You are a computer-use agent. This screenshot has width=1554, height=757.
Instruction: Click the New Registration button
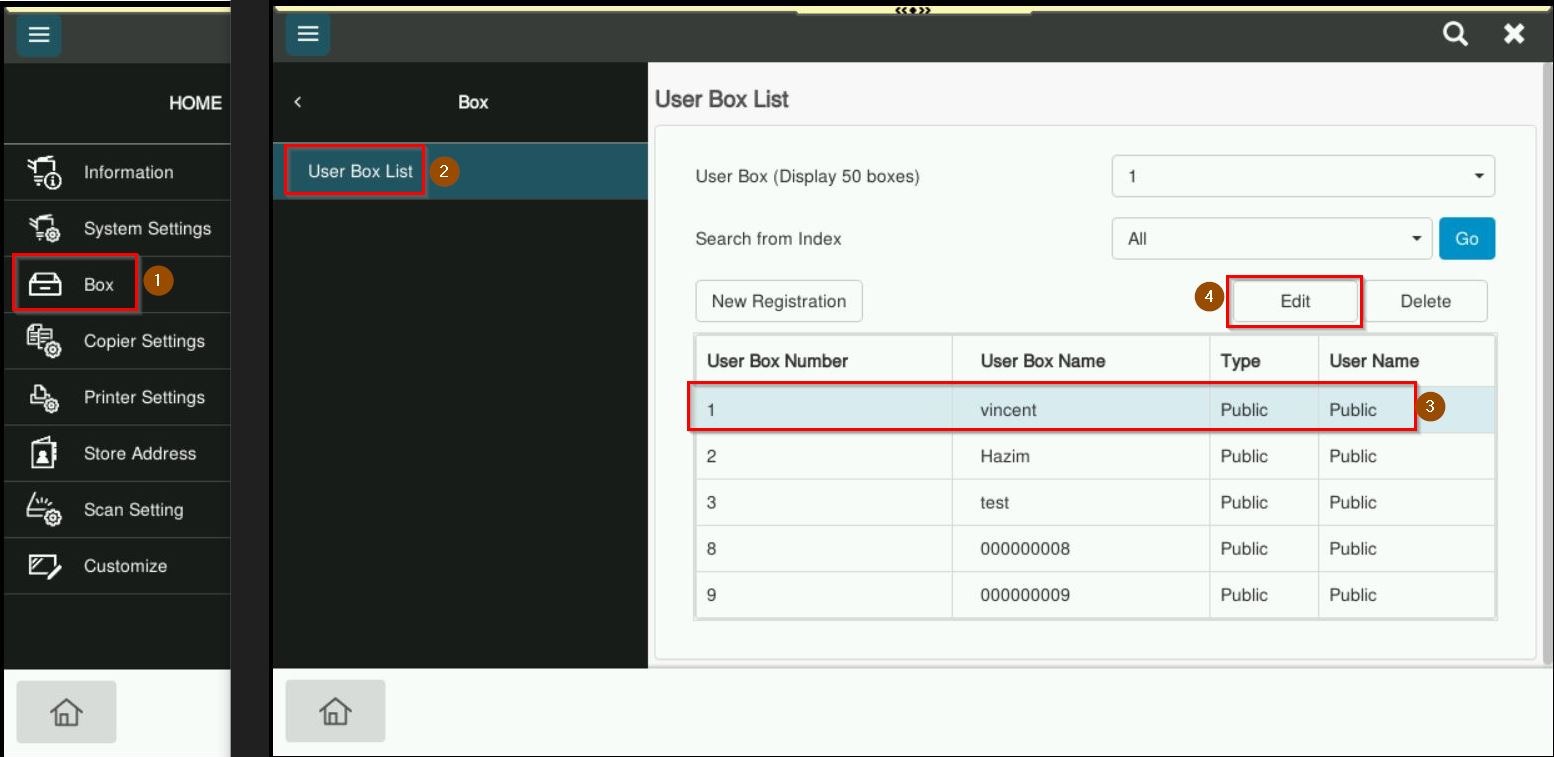coord(778,301)
